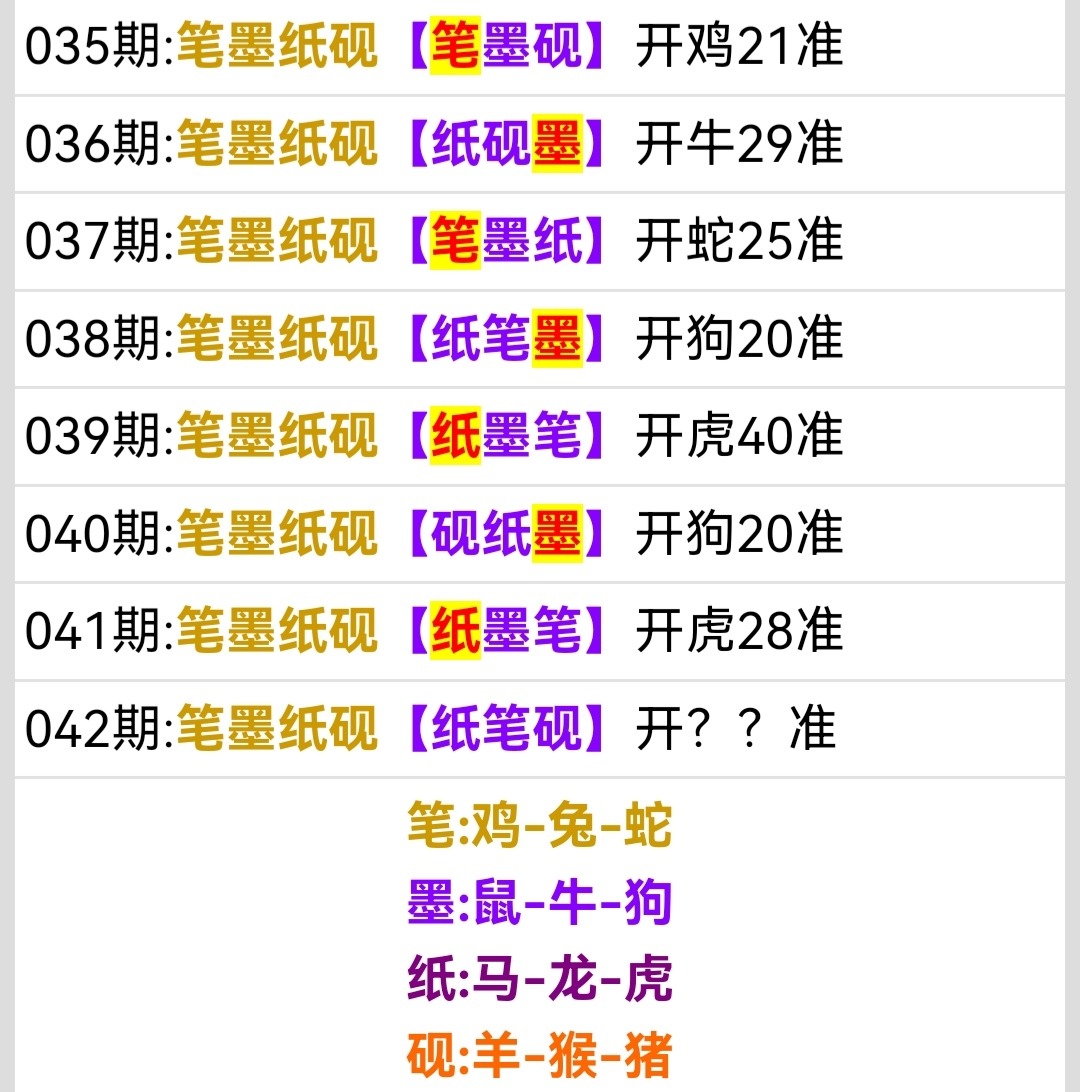Screen dimensions: 1080x1092
Task: Click the highlighted 墨 in row 040期
Action: pos(557,533)
